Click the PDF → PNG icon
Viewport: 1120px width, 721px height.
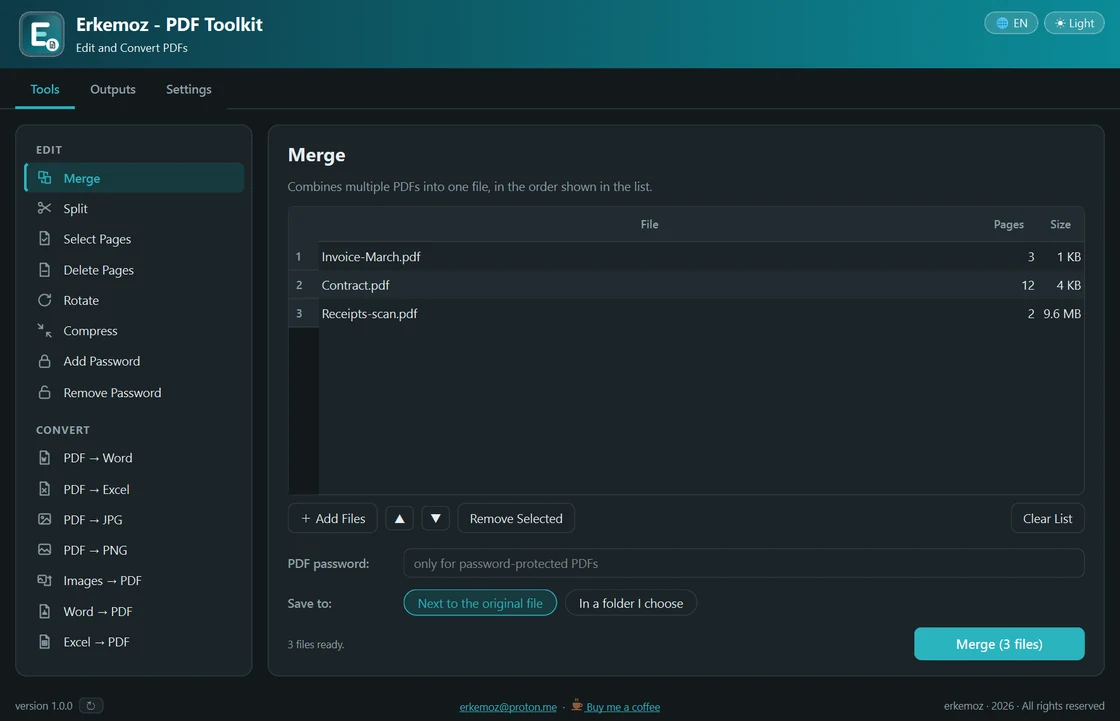44,550
